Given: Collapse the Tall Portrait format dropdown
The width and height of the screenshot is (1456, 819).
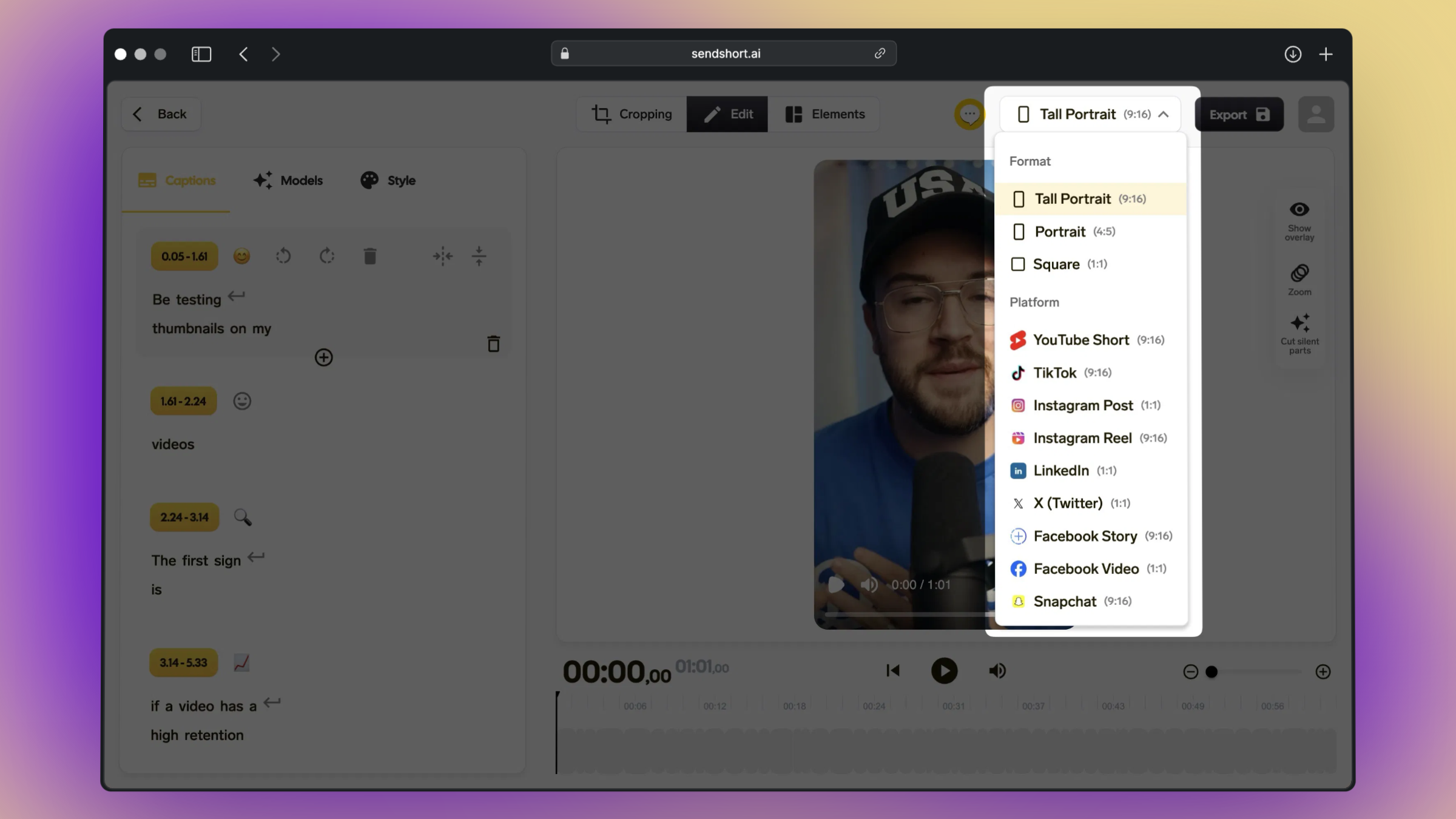Looking at the screenshot, I should (x=1090, y=114).
